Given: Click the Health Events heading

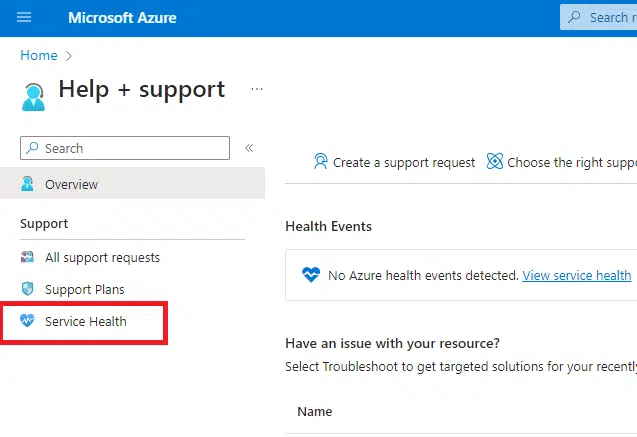Looking at the screenshot, I should click(x=329, y=226).
